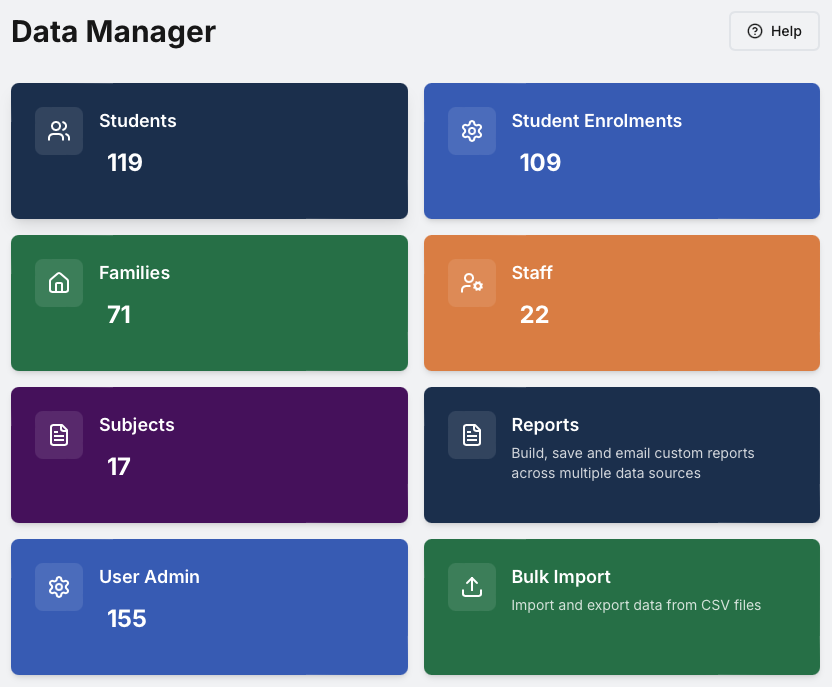This screenshot has height=687, width=832.
Task: Click the Students people icon
Action: (x=59, y=131)
